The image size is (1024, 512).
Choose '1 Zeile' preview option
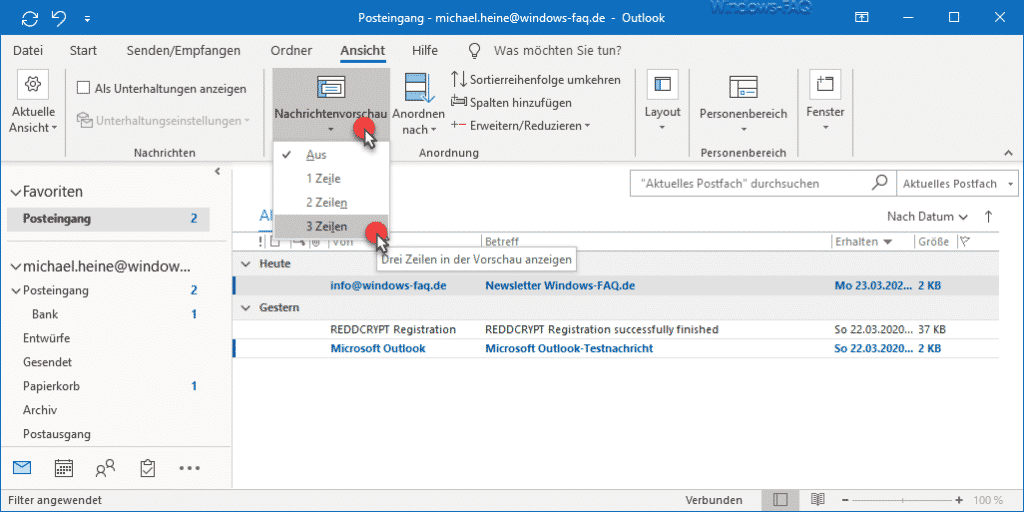coord(331,178)
